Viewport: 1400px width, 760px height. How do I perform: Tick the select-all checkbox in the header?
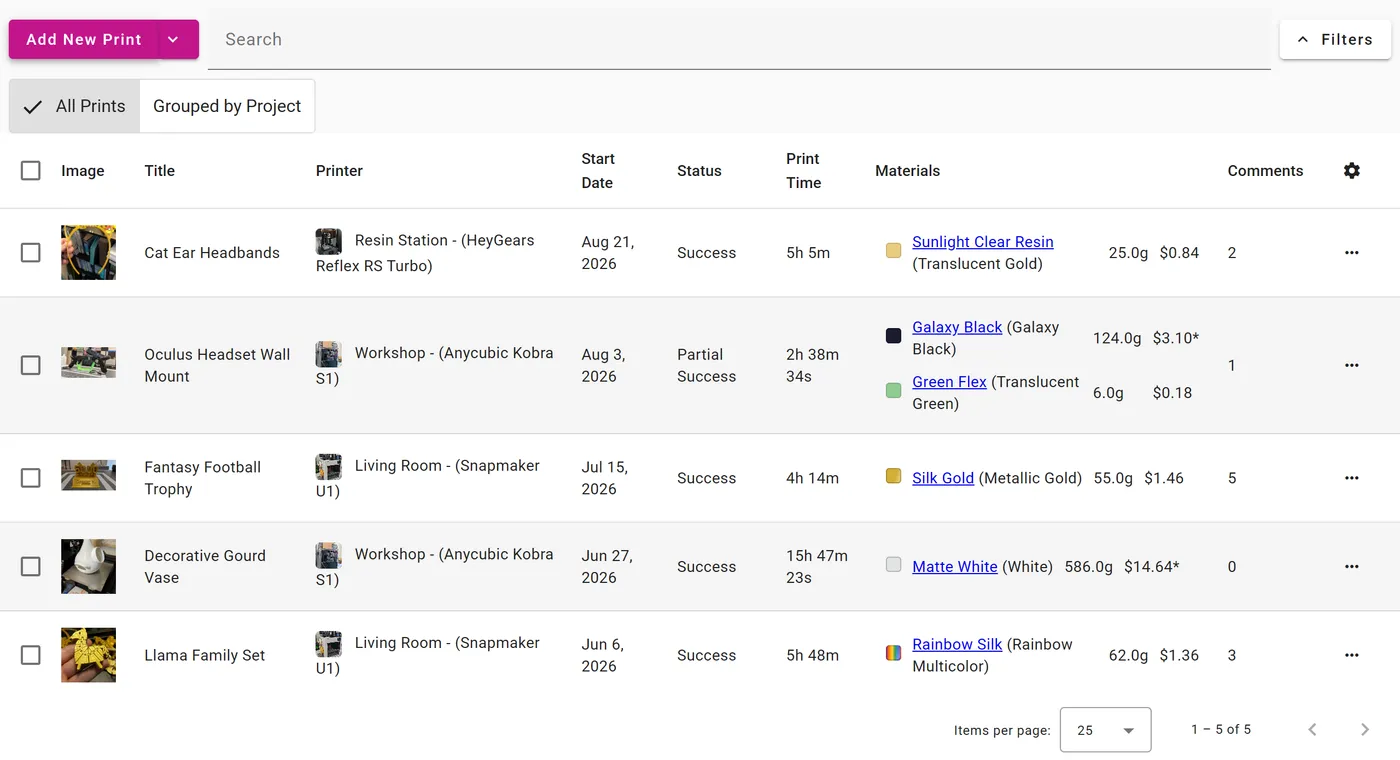tap(31, 171)
